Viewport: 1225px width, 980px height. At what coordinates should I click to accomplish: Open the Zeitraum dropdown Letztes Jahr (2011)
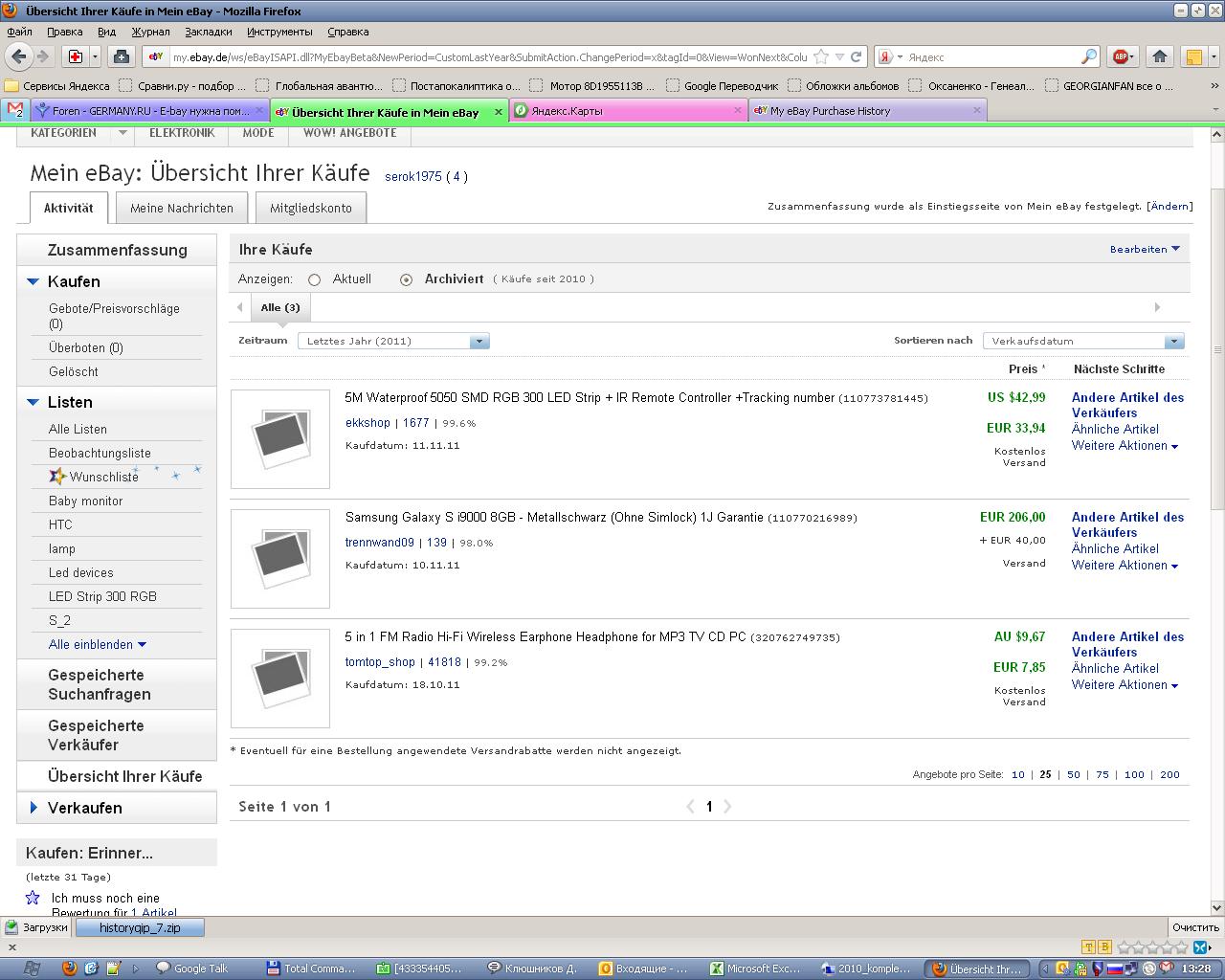click(393, 341)
